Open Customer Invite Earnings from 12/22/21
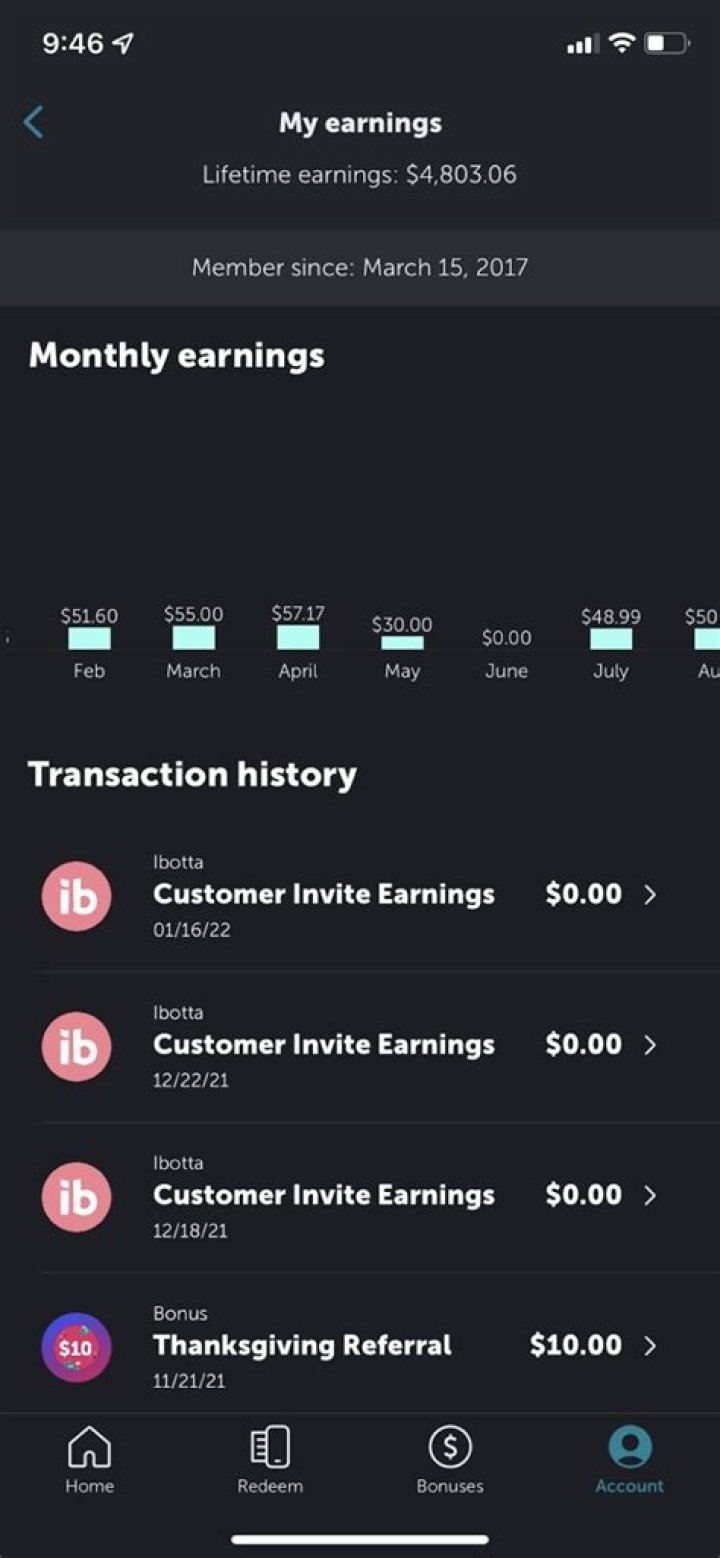This screenshot has height=1558, width=720. point(324,1045)
